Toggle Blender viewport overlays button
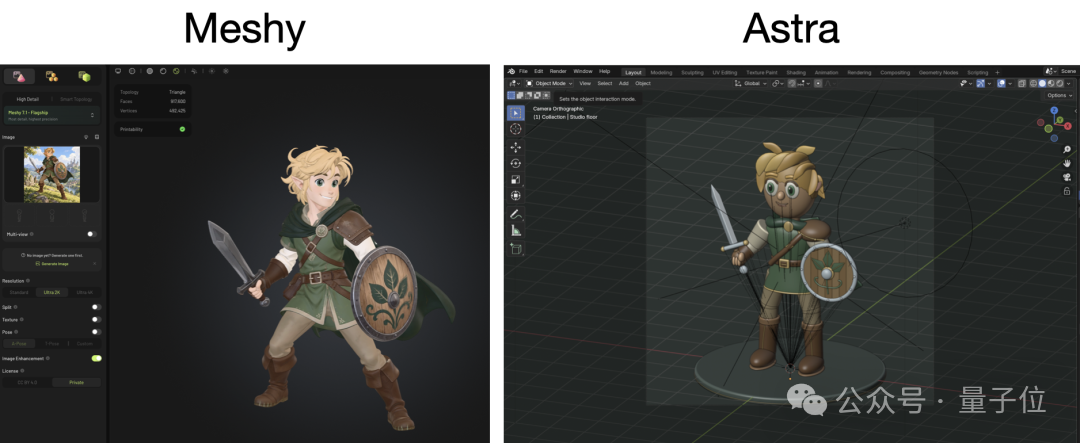This screenshot has width=1080, height=443. tap(1001, 83)
